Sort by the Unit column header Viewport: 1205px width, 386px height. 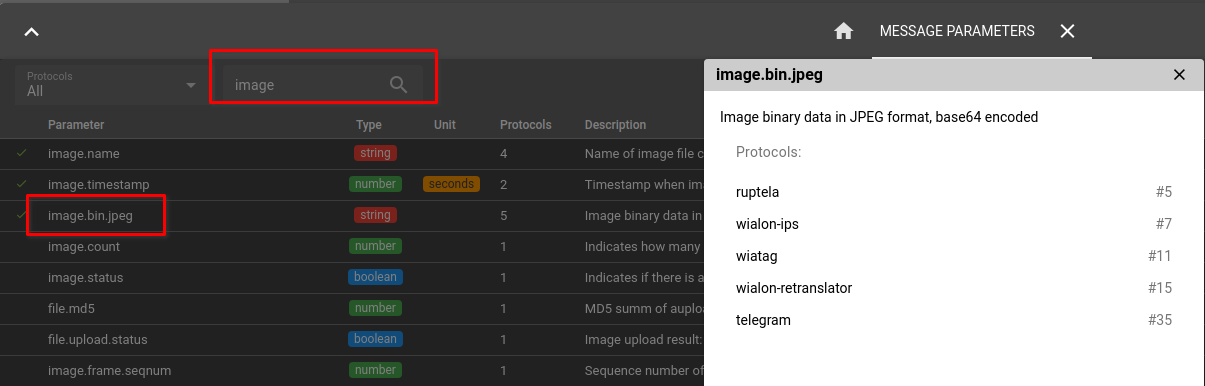445,125
